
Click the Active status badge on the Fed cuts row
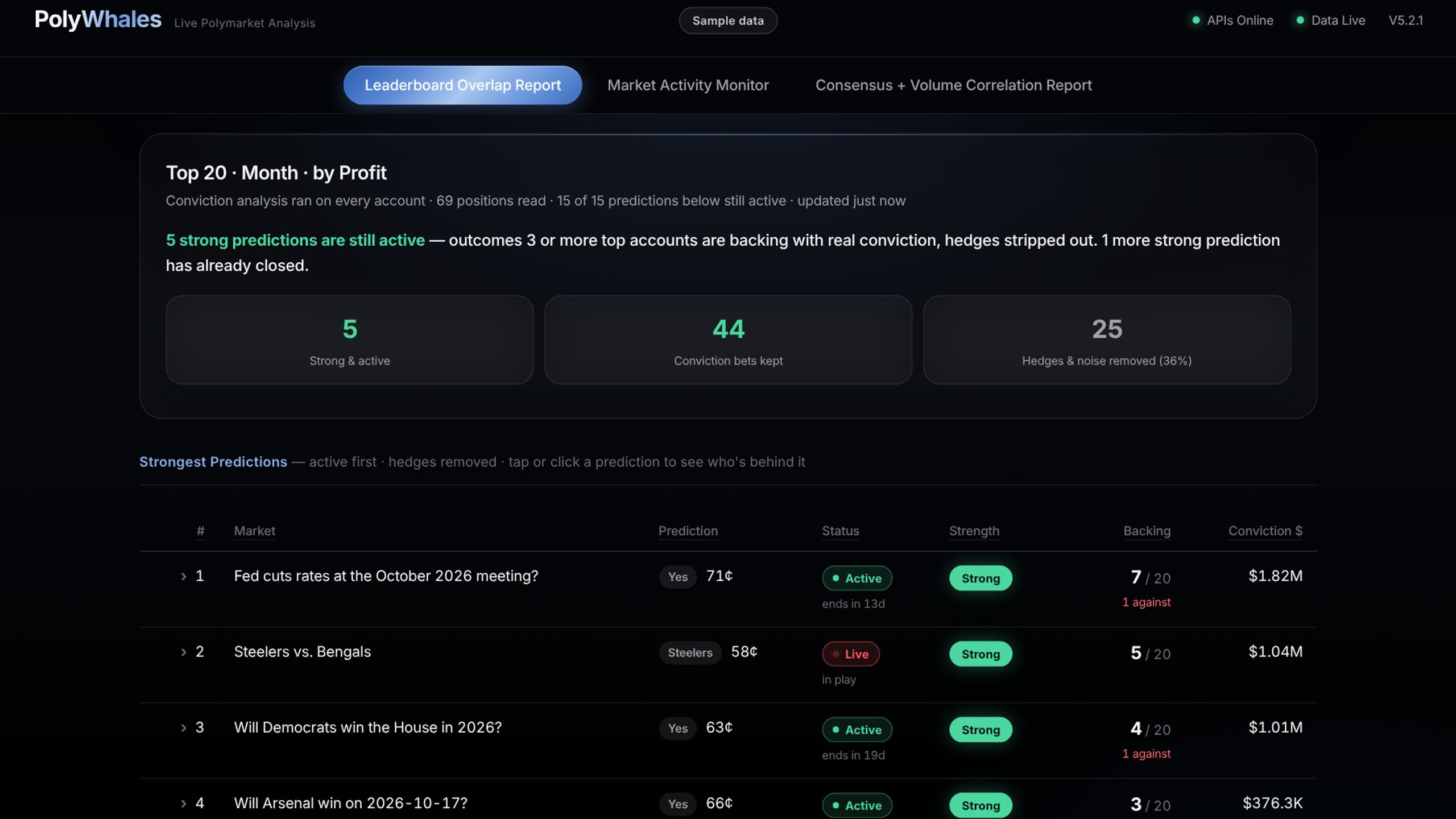point(857,578)
